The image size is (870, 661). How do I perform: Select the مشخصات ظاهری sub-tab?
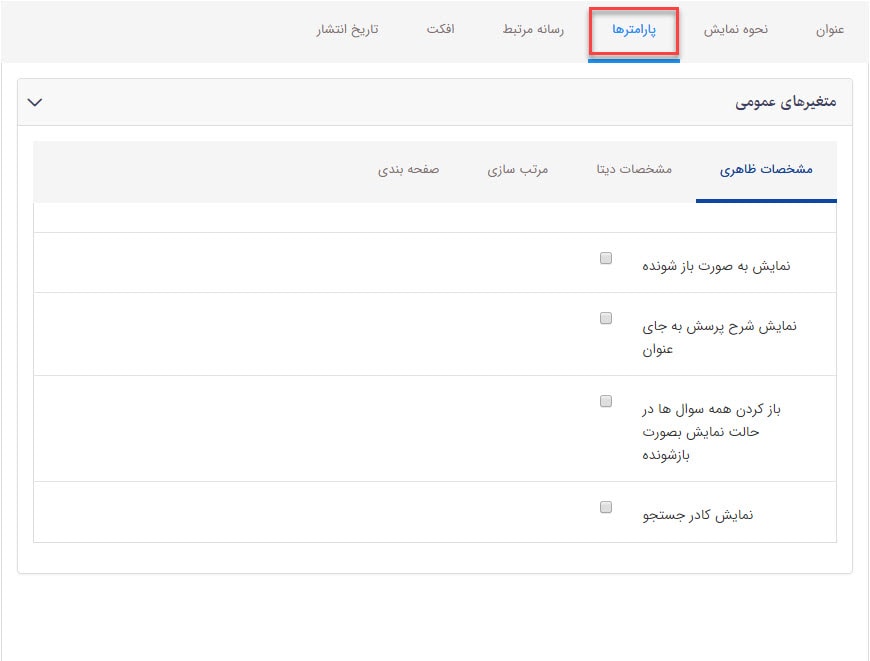766,170
